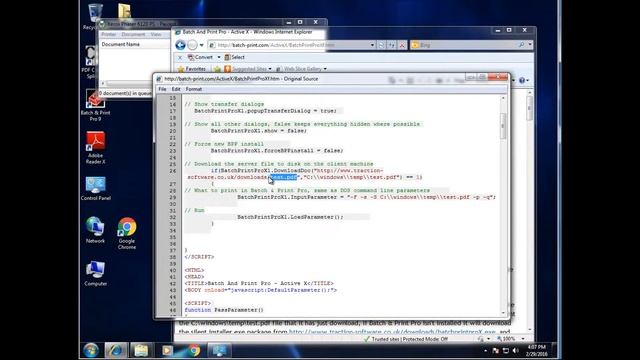Click the Select toolbar button
Viewport: 640px width, 360px height.
click(x=235, y=57)
